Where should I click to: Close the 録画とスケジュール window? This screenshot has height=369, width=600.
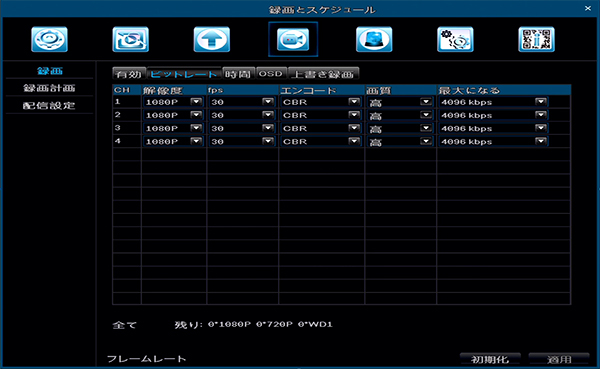coord(588,8)
